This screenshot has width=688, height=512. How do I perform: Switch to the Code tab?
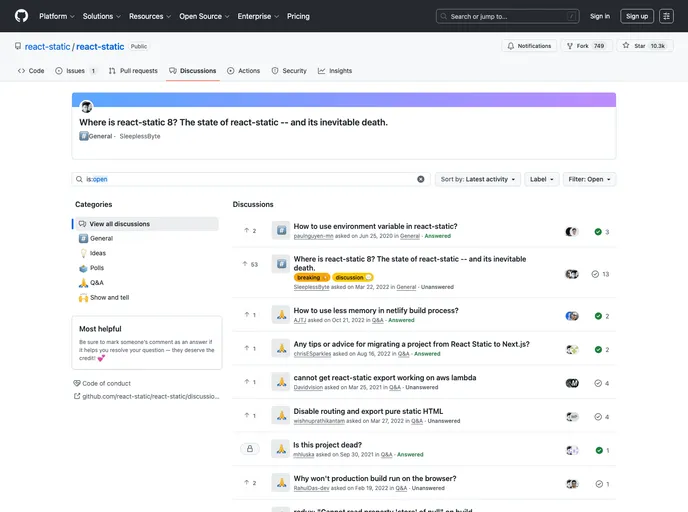click(x=31, y=71)
